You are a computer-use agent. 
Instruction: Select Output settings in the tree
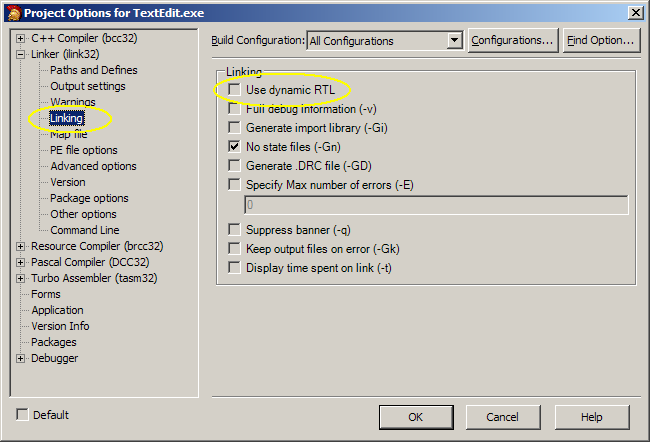[88, 86]
